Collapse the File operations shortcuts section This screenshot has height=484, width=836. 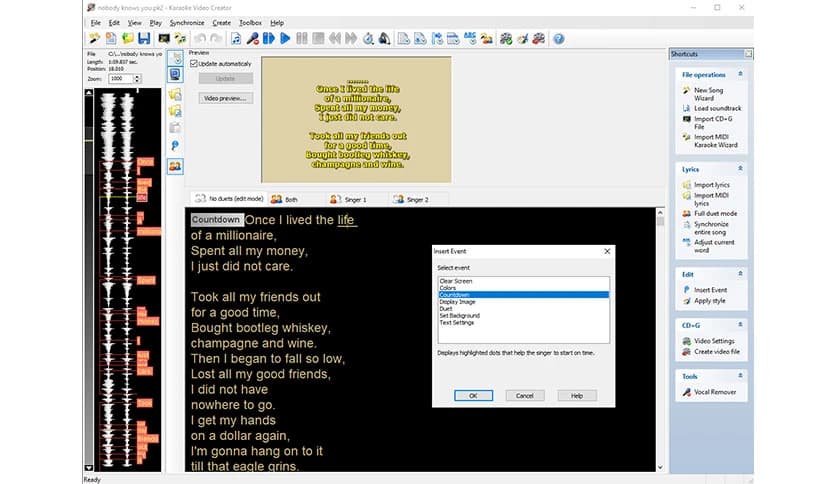pyautogui.click(x=740, y=74)
